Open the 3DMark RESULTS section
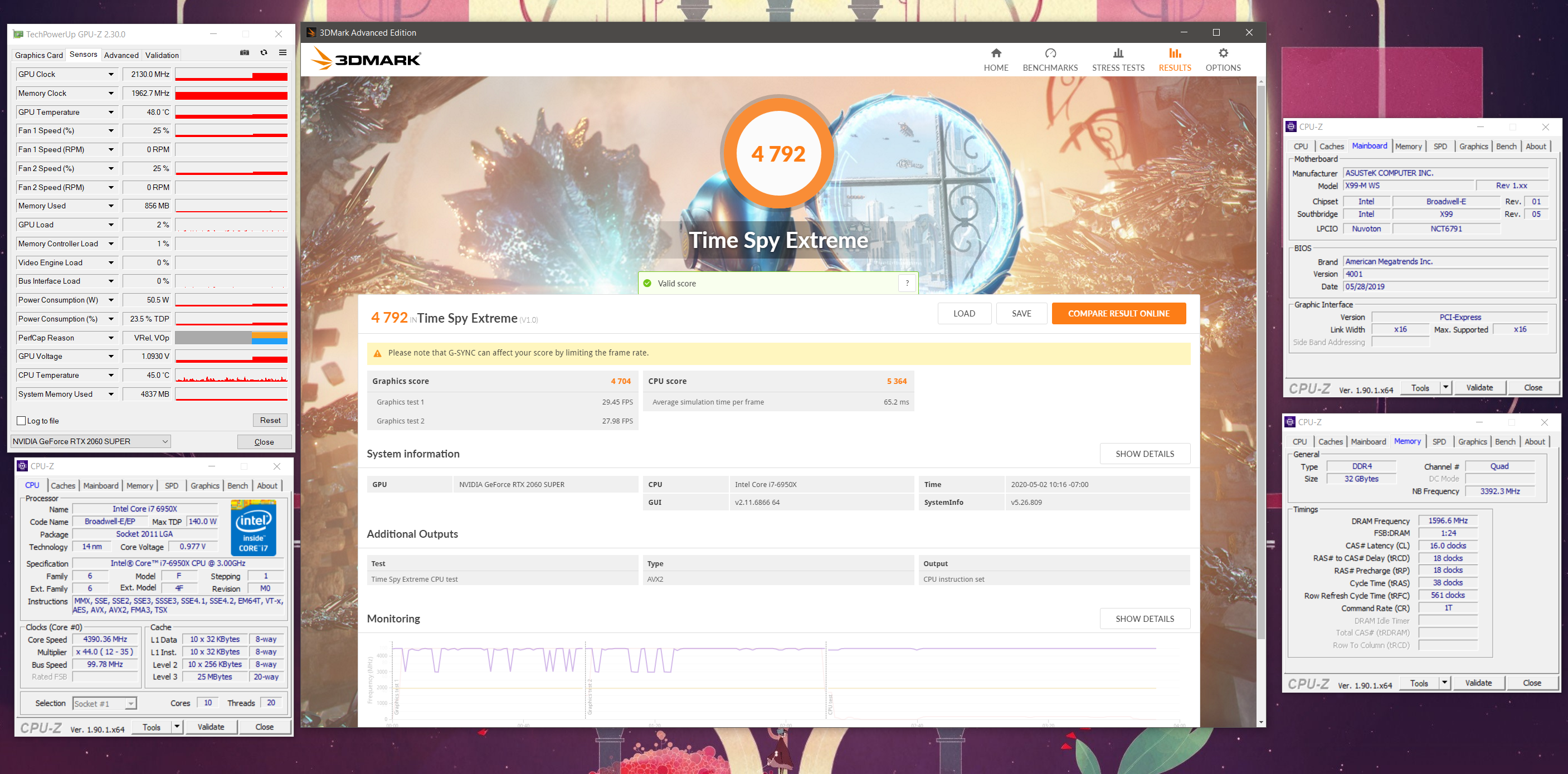1568x774 pixels. pos(1175,60)
